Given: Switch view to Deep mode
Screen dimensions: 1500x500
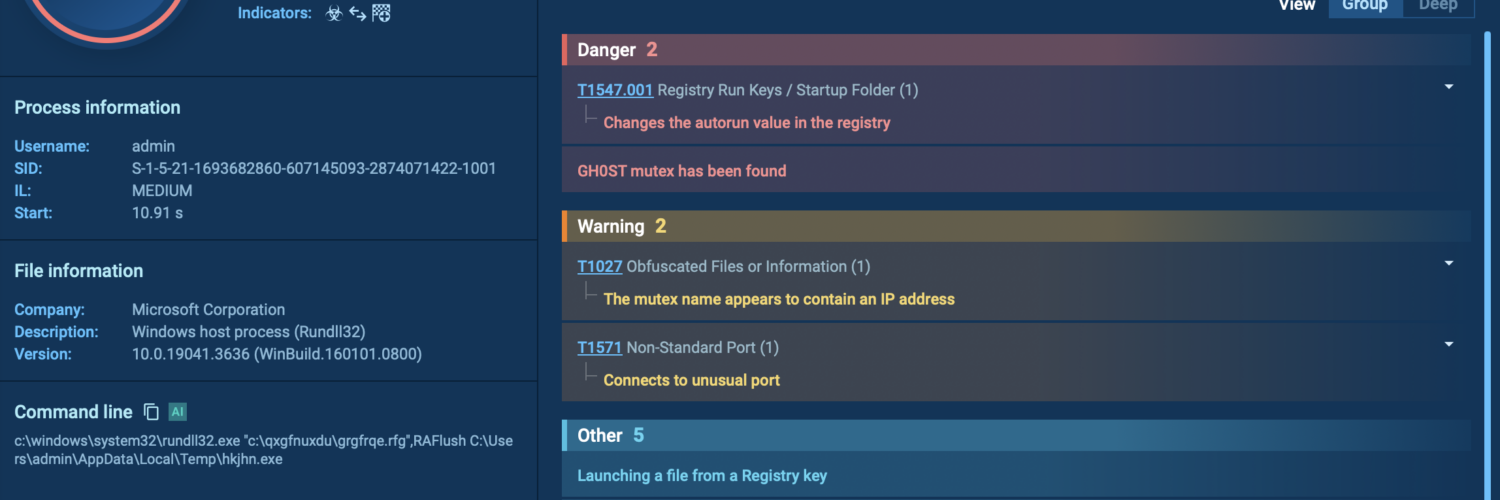Looking at the screenshot, I should point(1437,6).
